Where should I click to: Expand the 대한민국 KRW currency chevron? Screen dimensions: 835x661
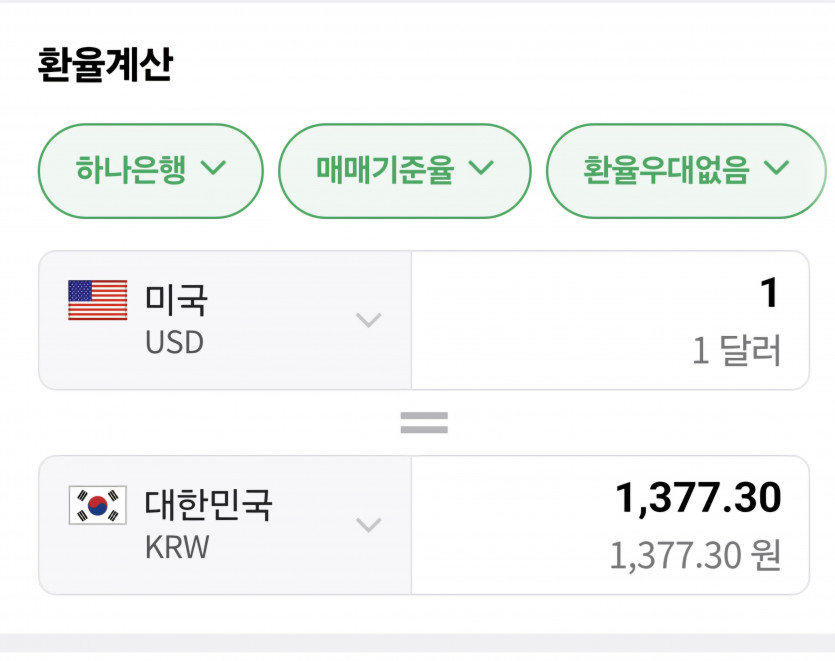click(x=369, y=525)
